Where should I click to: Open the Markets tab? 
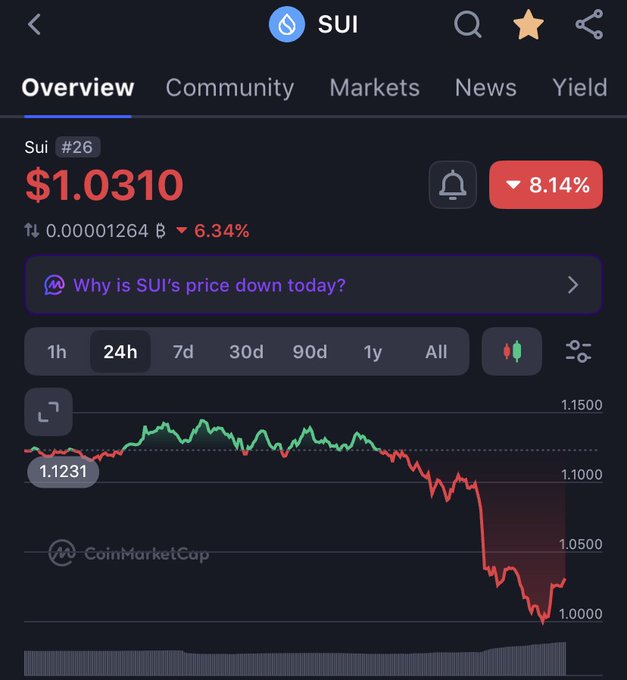(375, 88)
